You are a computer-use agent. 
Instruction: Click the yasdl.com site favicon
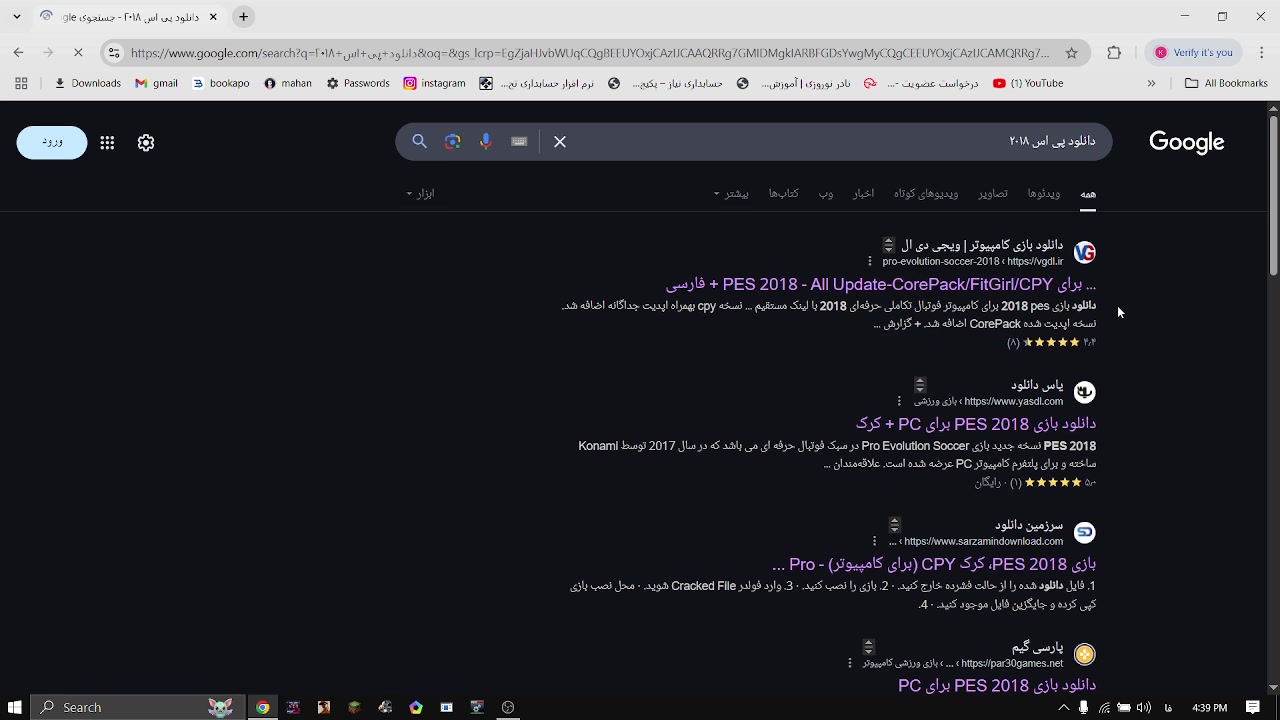tap(1085, 392)
